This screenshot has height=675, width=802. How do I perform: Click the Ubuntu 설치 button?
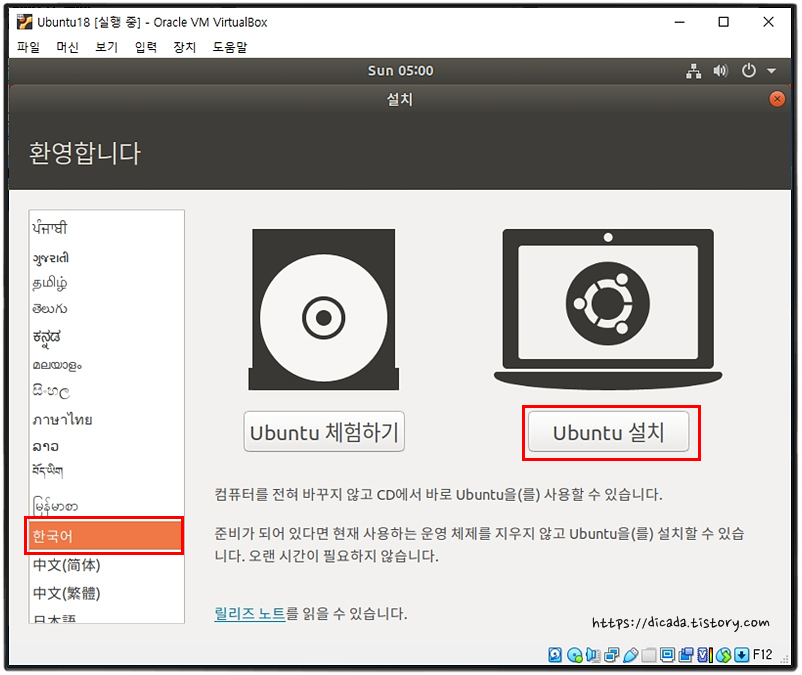click(608, 432)
